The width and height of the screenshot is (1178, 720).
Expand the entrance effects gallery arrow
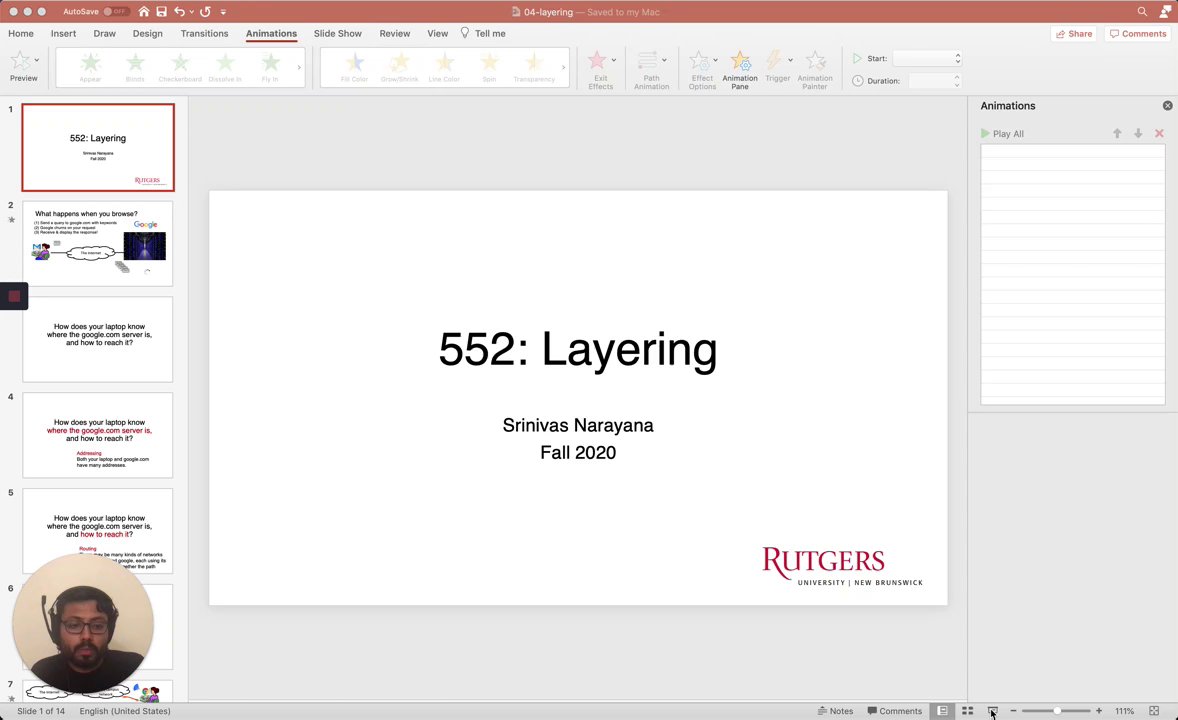[299, 68]
